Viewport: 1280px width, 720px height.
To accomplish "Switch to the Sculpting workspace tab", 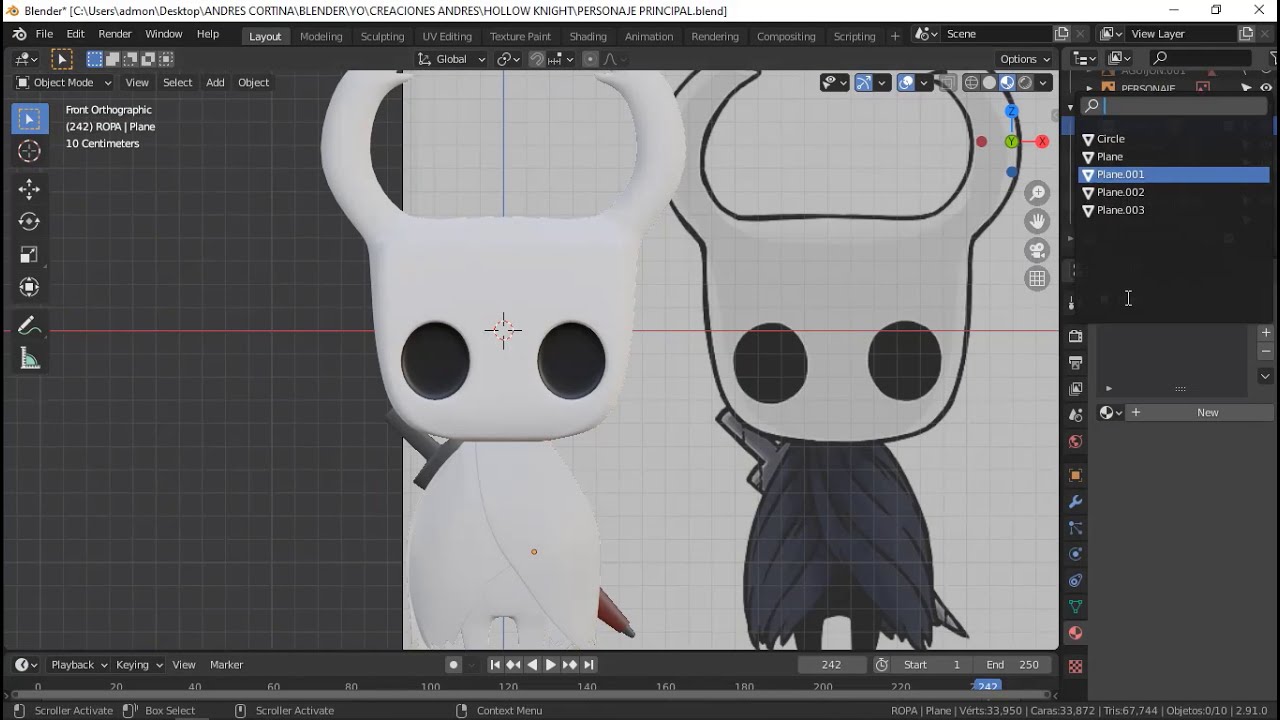I will click(382, 36).
